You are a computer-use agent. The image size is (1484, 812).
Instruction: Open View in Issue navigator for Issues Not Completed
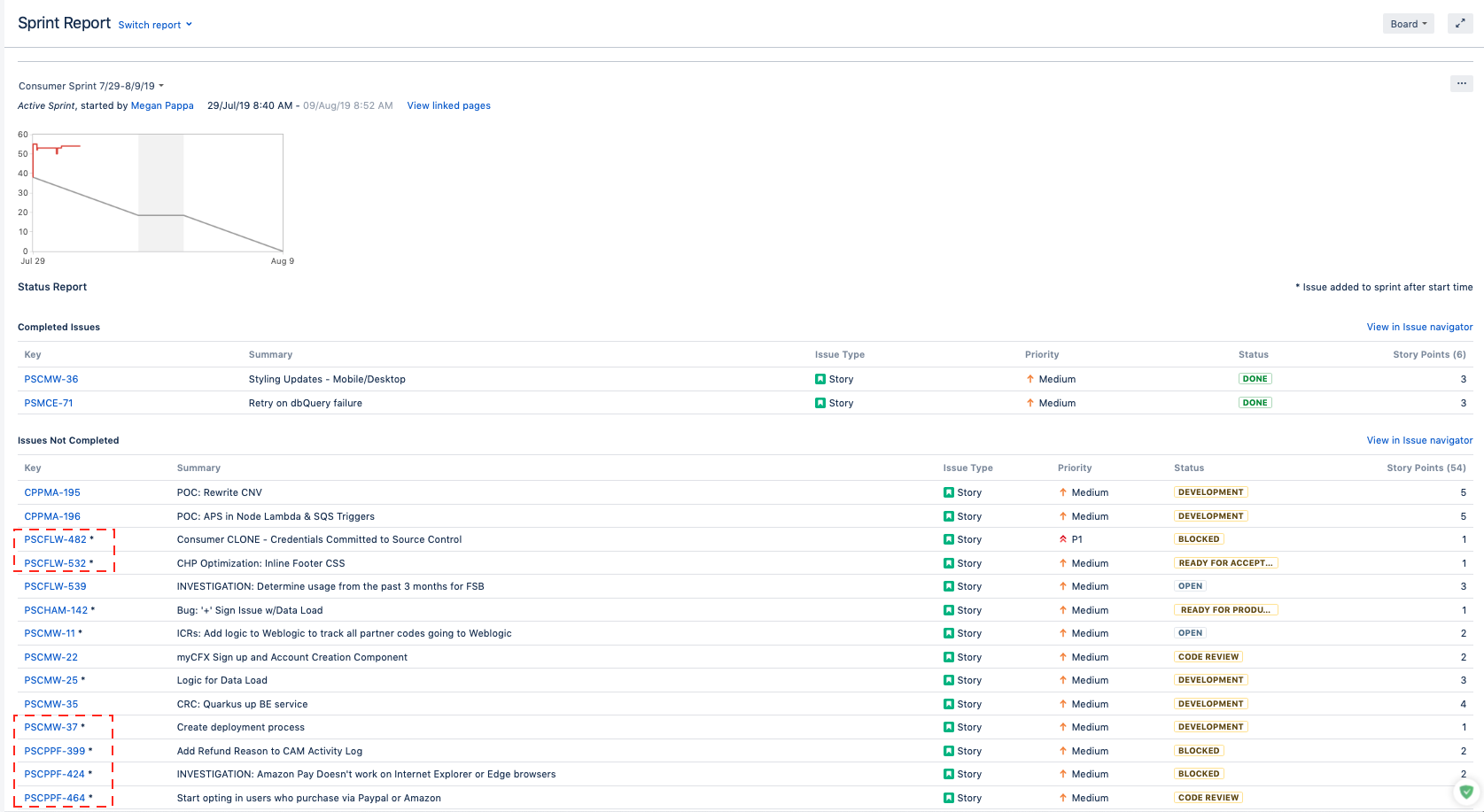point(1419,440)
